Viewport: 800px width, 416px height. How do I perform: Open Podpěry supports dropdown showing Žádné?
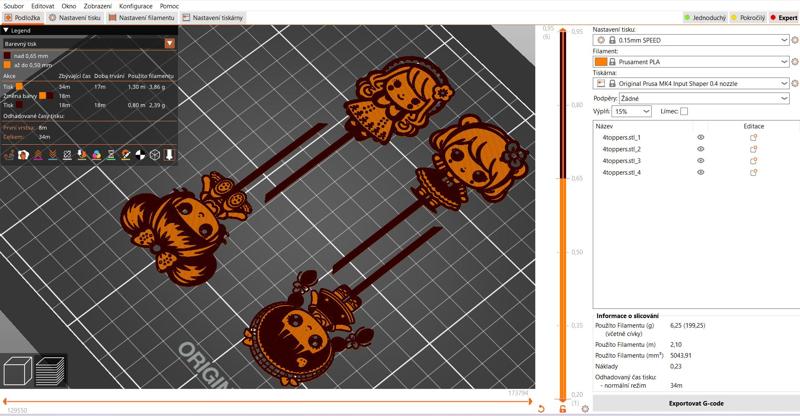704,98
